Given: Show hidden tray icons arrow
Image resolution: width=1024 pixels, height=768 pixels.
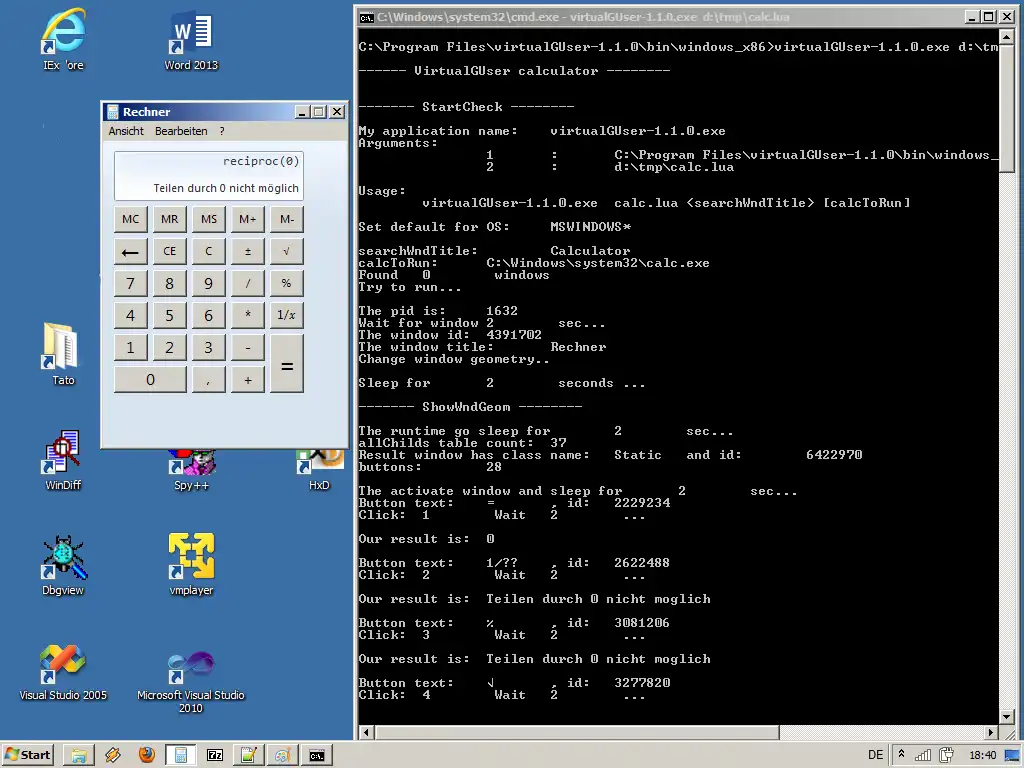Looking at the screenshot, I should 901,755.
